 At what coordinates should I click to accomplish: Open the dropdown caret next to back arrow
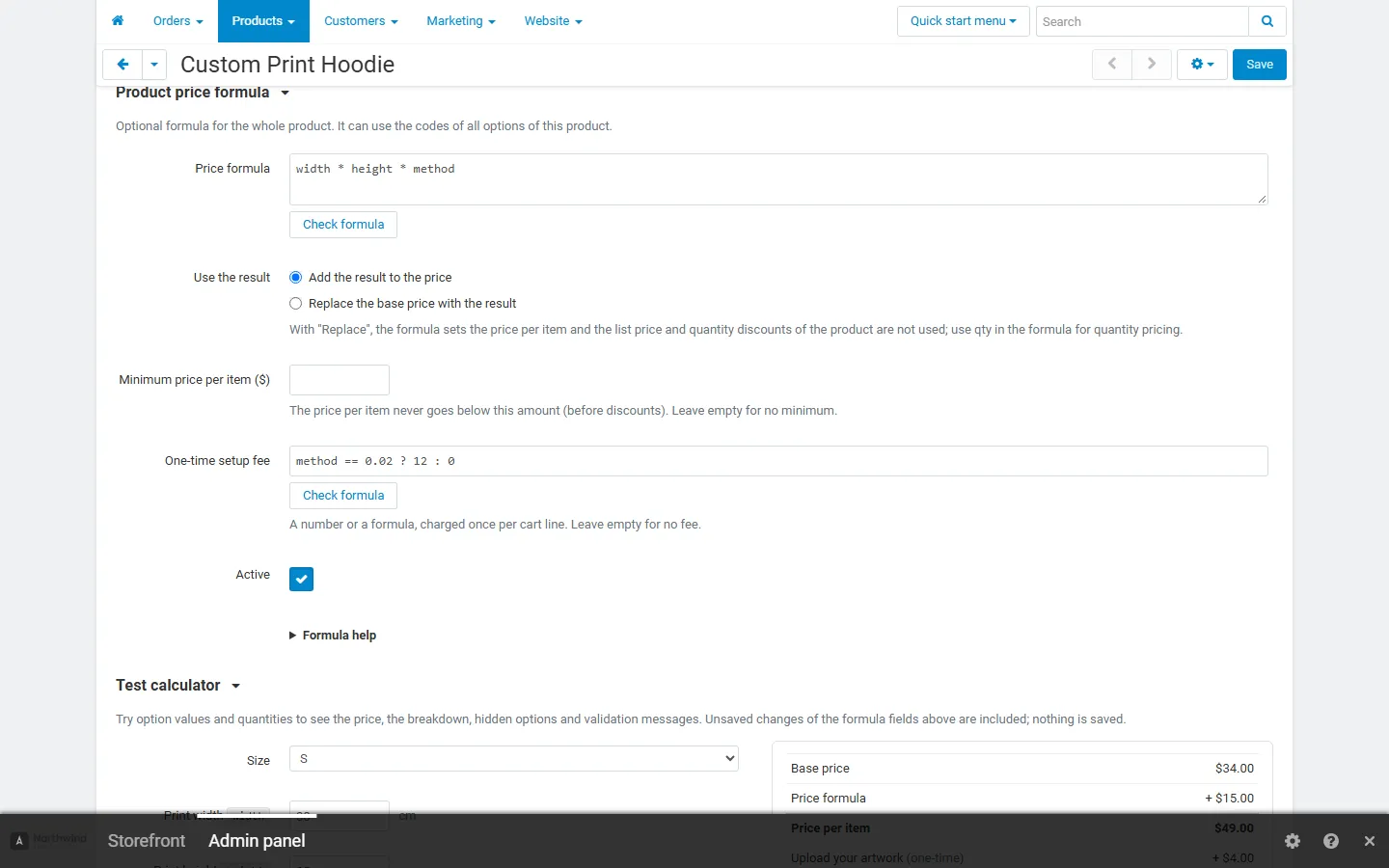(154, 65)
